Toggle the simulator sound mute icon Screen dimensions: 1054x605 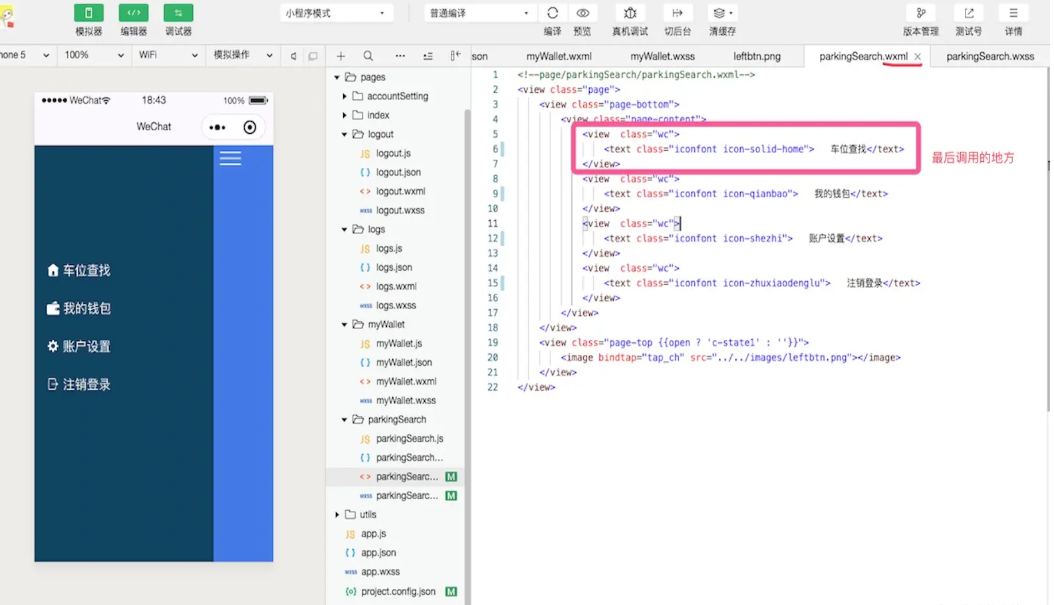(294, 56)
